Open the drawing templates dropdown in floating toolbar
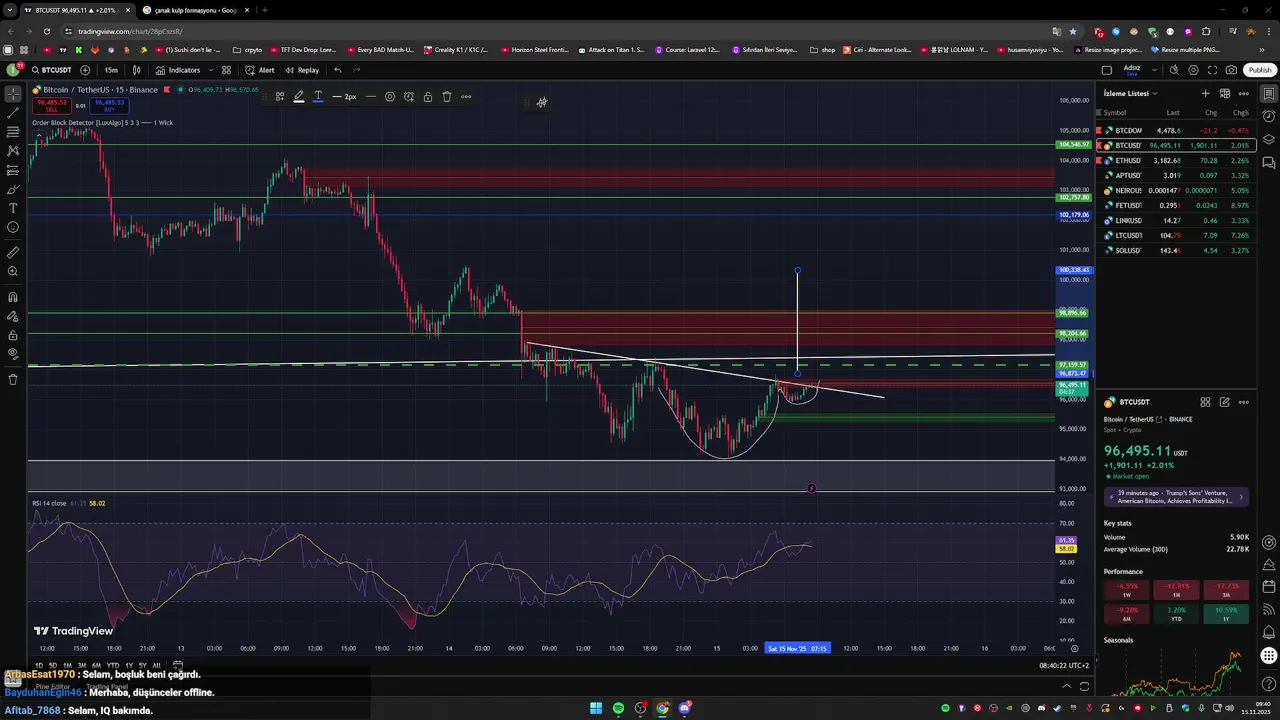The image size is (1280, 720). [280, 97]
